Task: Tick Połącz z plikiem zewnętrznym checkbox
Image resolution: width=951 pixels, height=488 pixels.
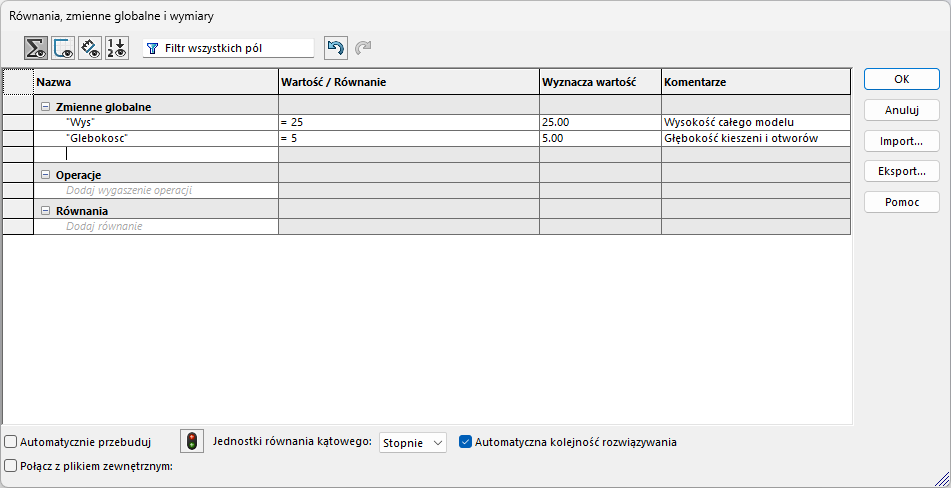Action: coord(11,466)
